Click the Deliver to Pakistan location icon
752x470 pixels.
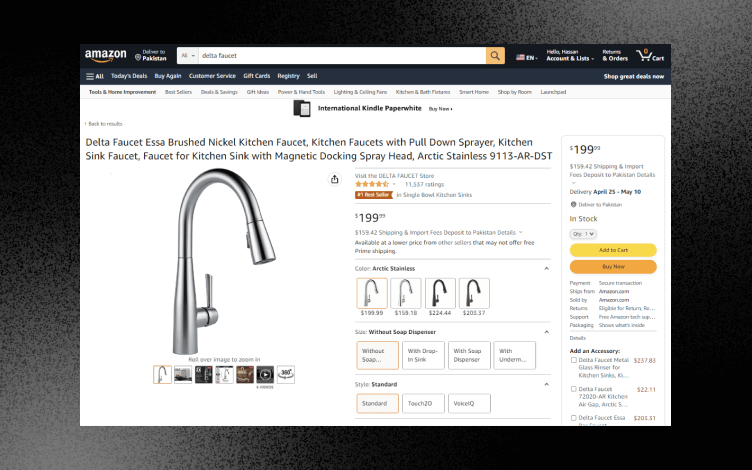click(x=138, y=58)
